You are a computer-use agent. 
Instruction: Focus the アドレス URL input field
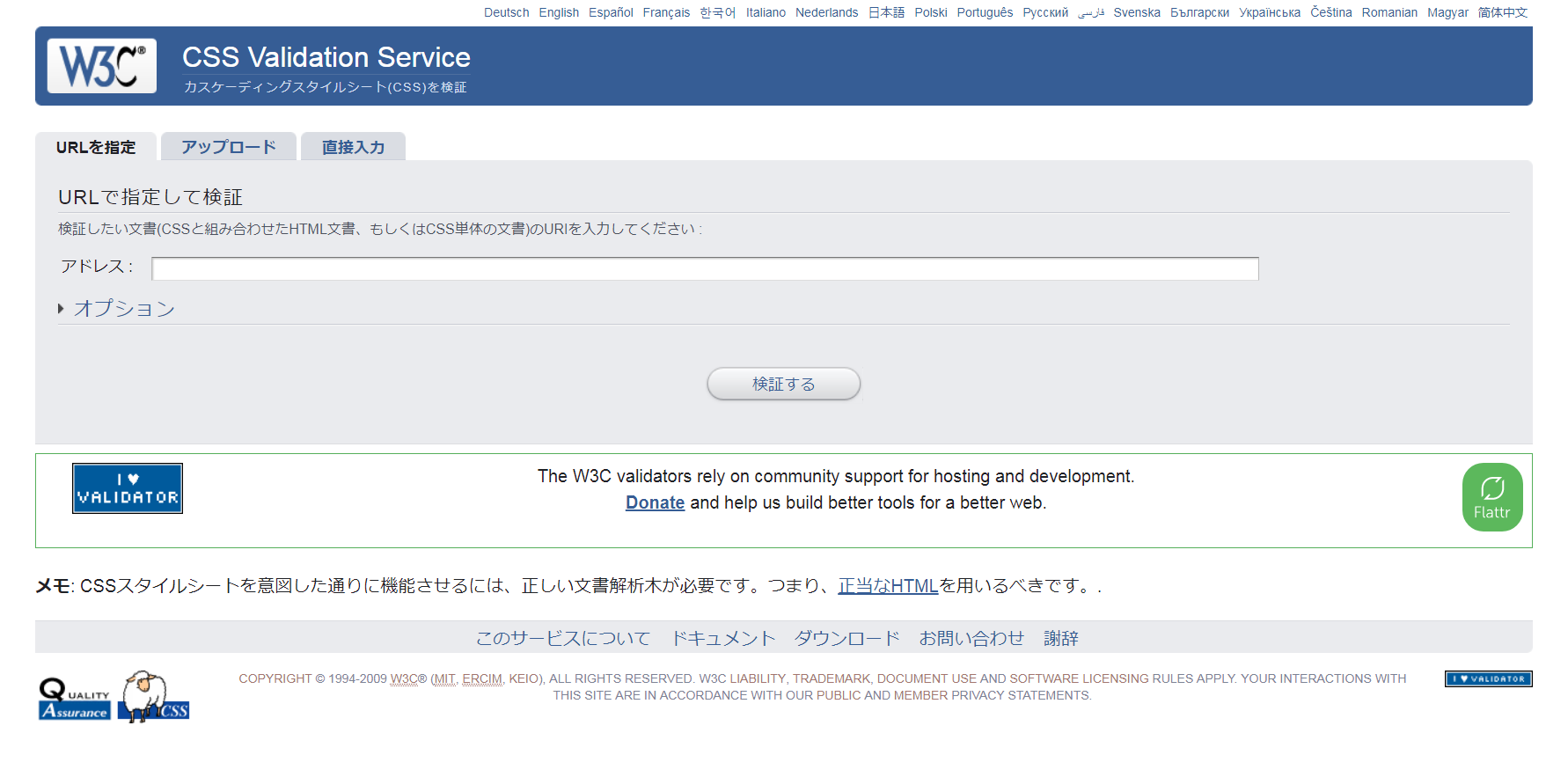pyautogui.click(x=705, y=268)
